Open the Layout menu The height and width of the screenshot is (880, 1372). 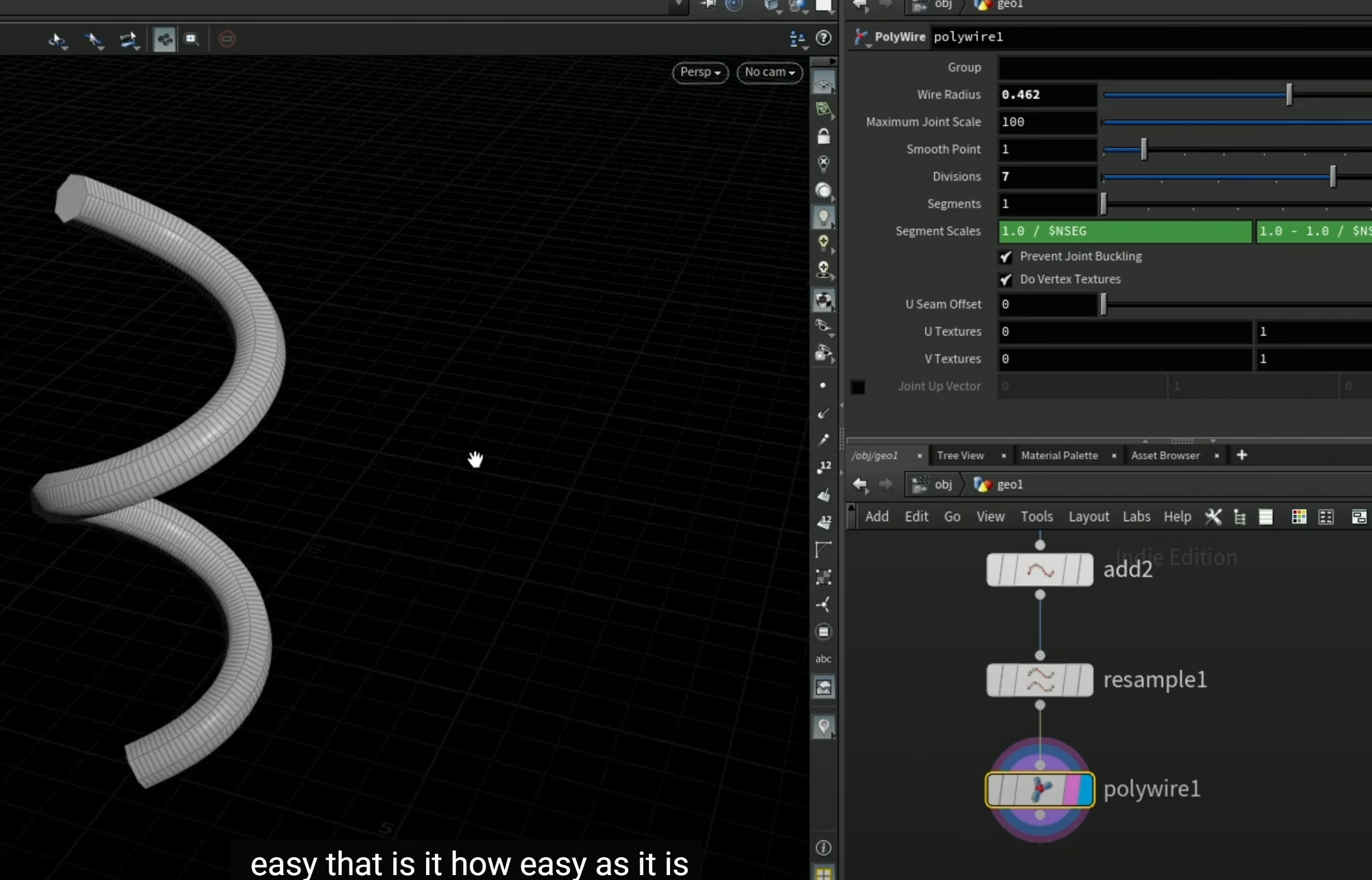[x=1089, y=516]
